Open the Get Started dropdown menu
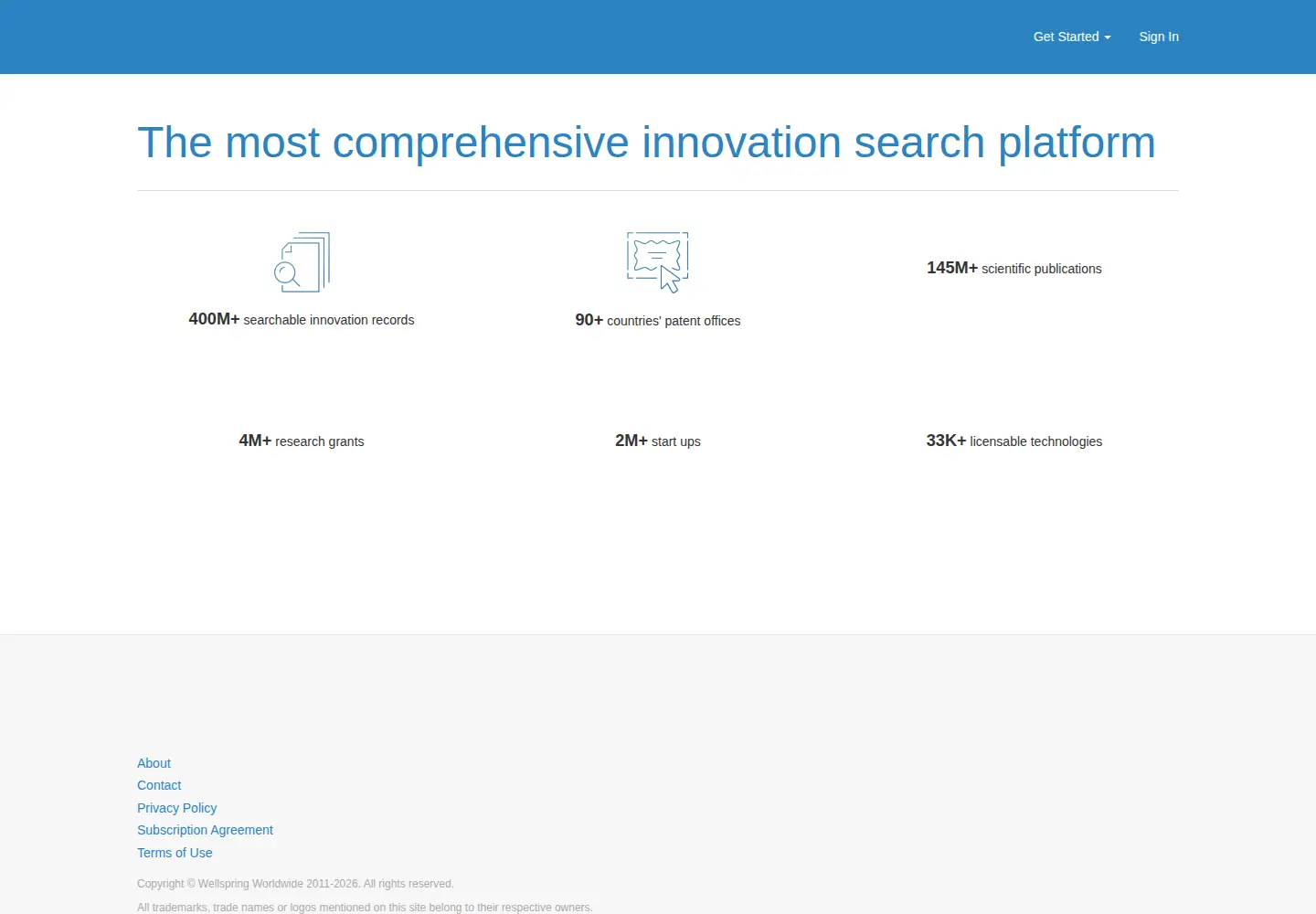The image size is (1316, 914). click(x=1072, y=37)
